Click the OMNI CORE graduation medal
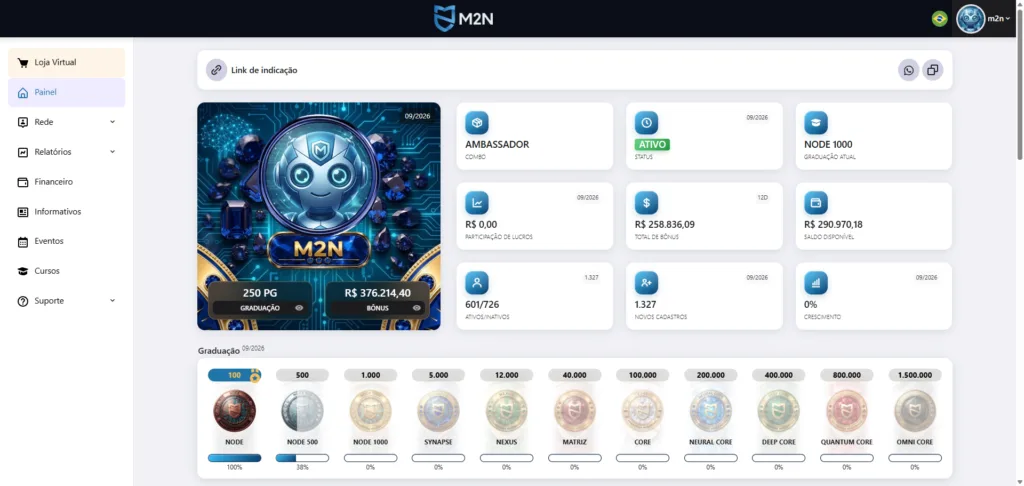Viewport: 1024px width, 486px height. pyautogui.click(x=914, y=411)
